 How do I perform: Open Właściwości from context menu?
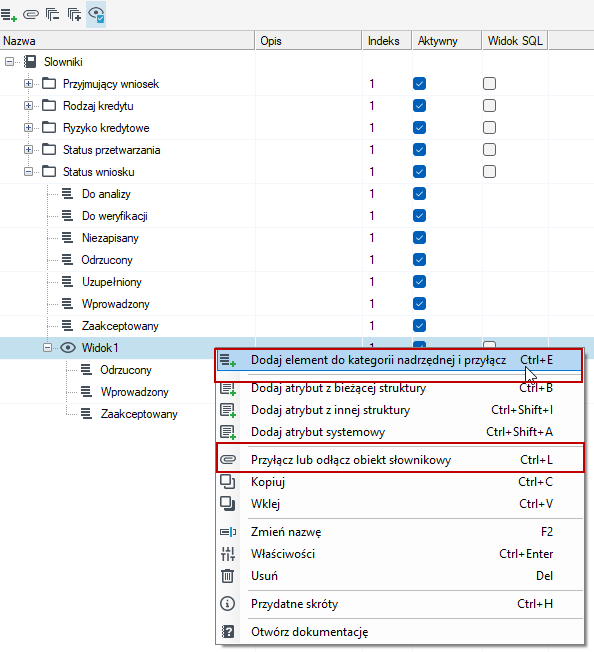coord(399,554)
